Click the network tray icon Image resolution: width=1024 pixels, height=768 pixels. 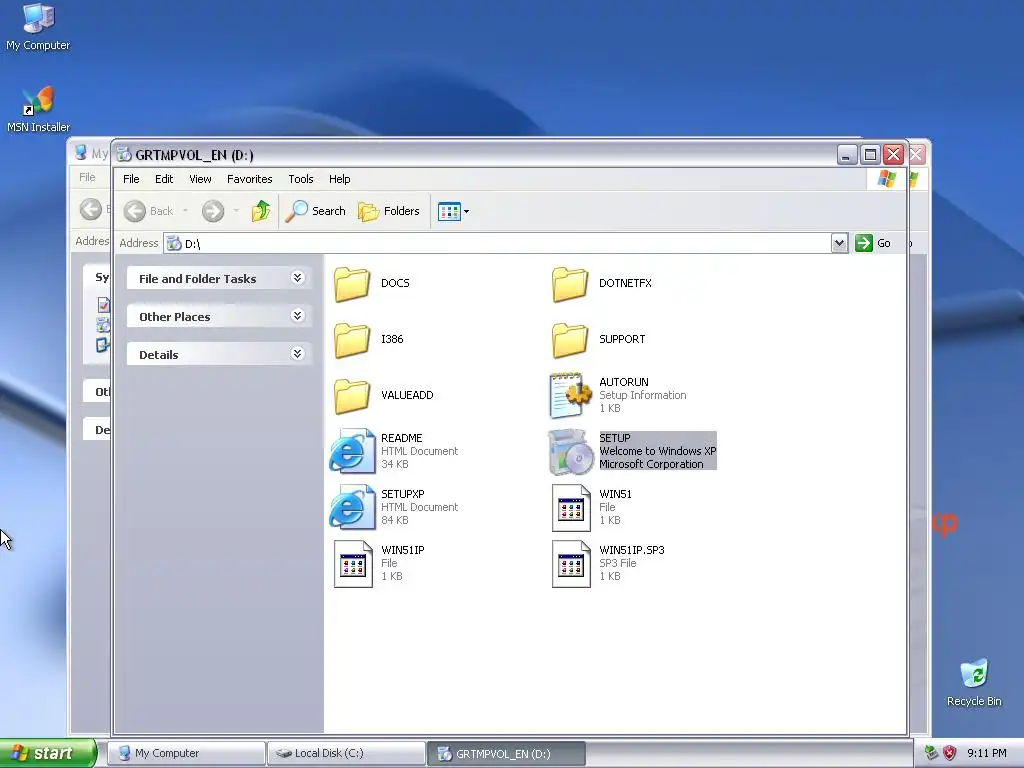(x=932, y=753)
